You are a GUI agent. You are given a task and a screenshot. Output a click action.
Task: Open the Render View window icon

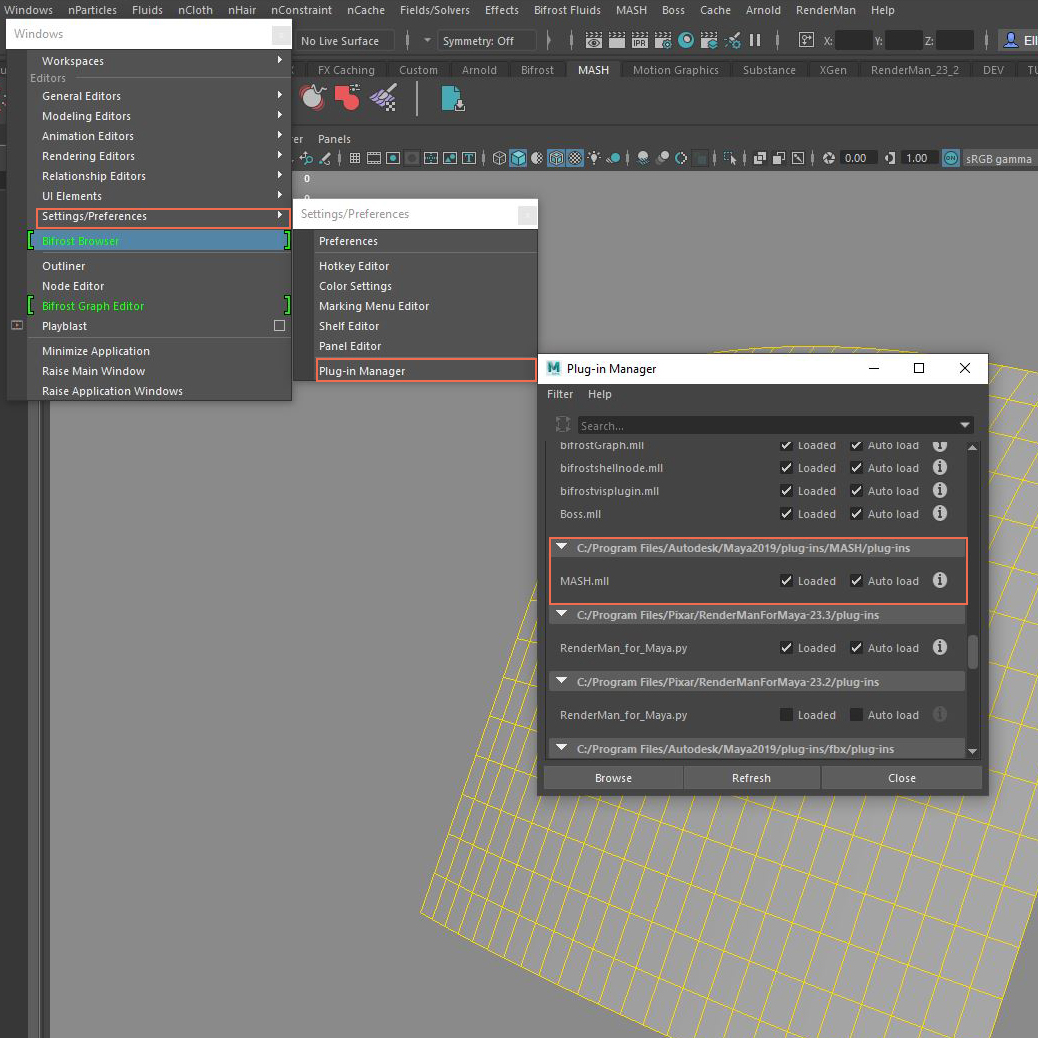tap(593, 40)
